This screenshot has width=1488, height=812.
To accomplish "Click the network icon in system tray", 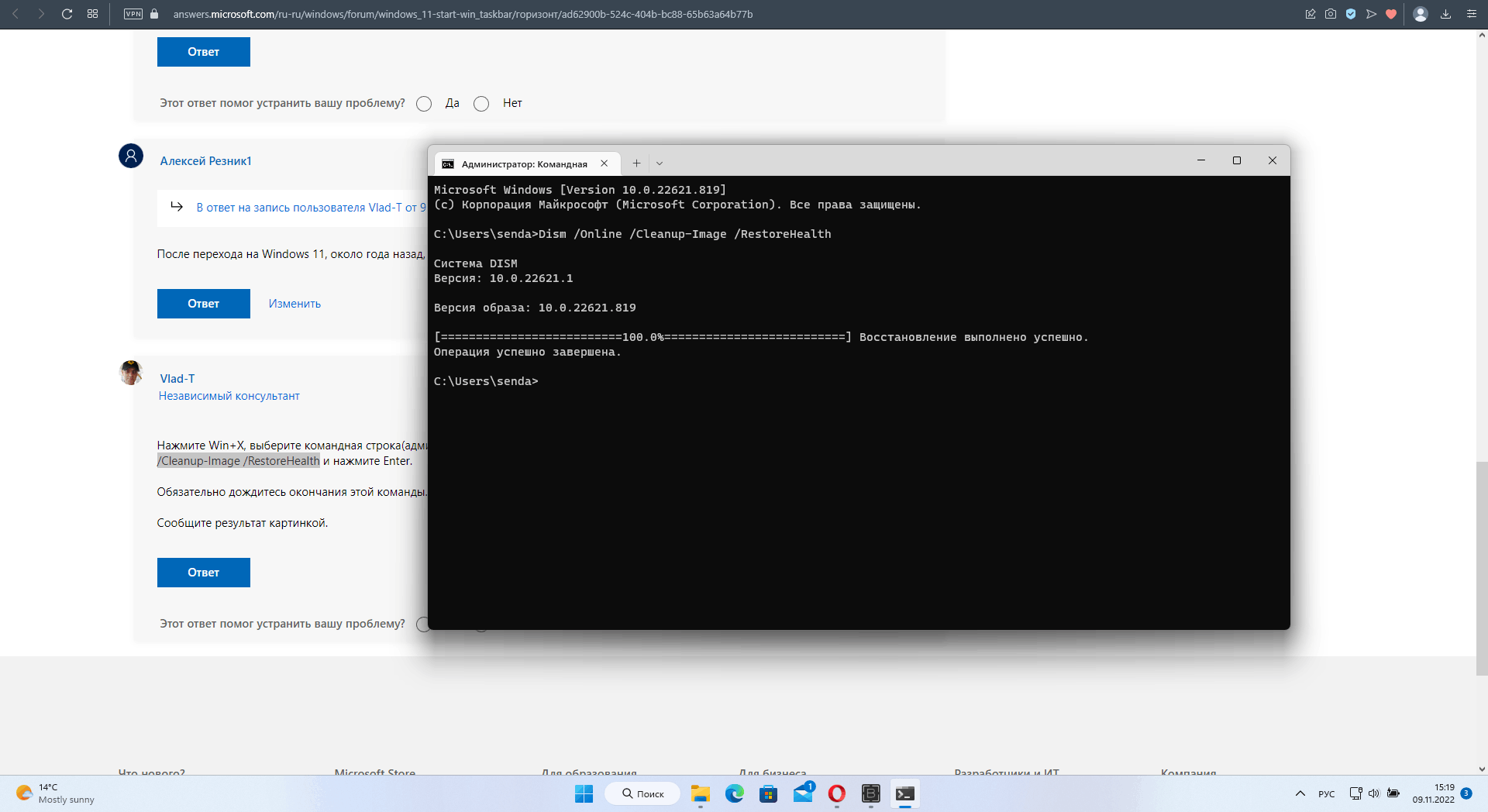I will [1355, 793].
